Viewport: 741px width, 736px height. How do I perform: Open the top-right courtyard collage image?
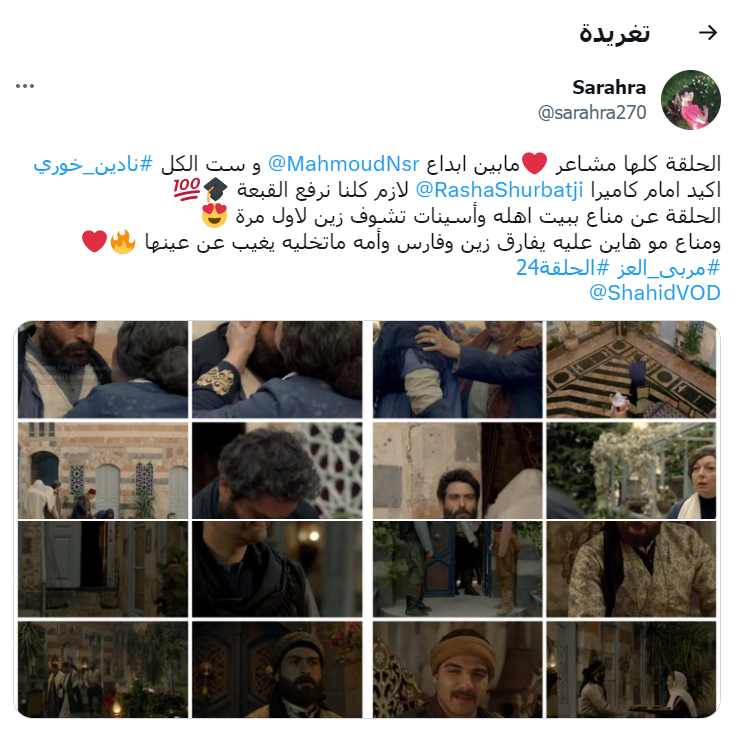click(x=631, y=370)
